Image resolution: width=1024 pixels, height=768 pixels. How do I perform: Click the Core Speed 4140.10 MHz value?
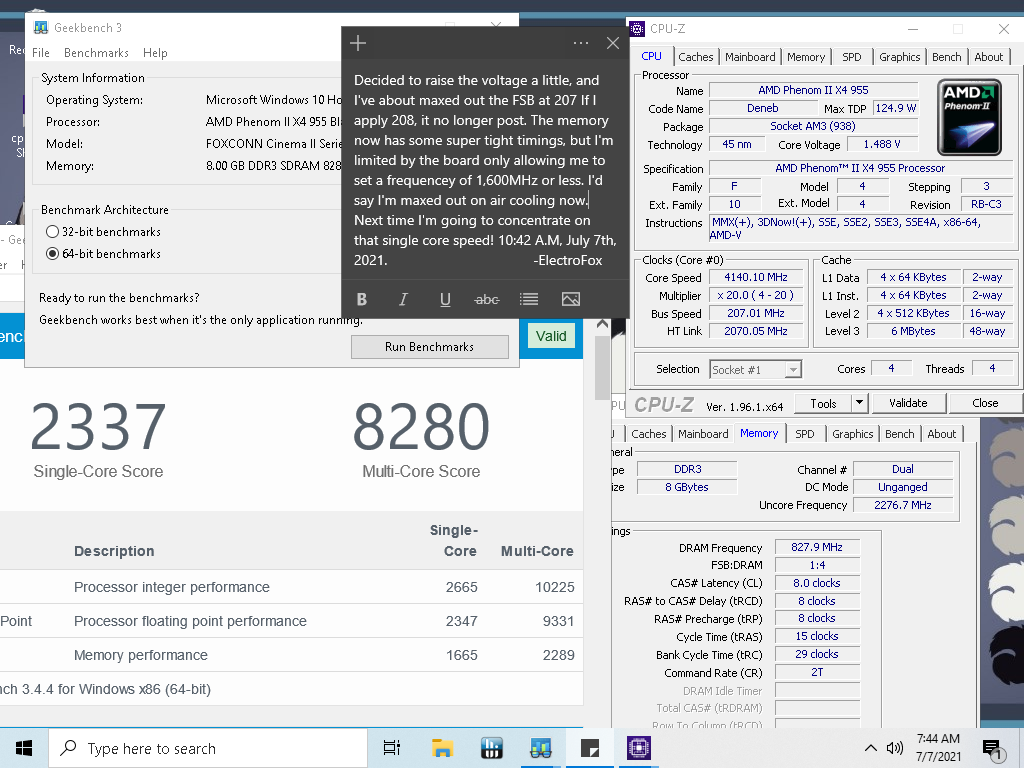point(756,278)
